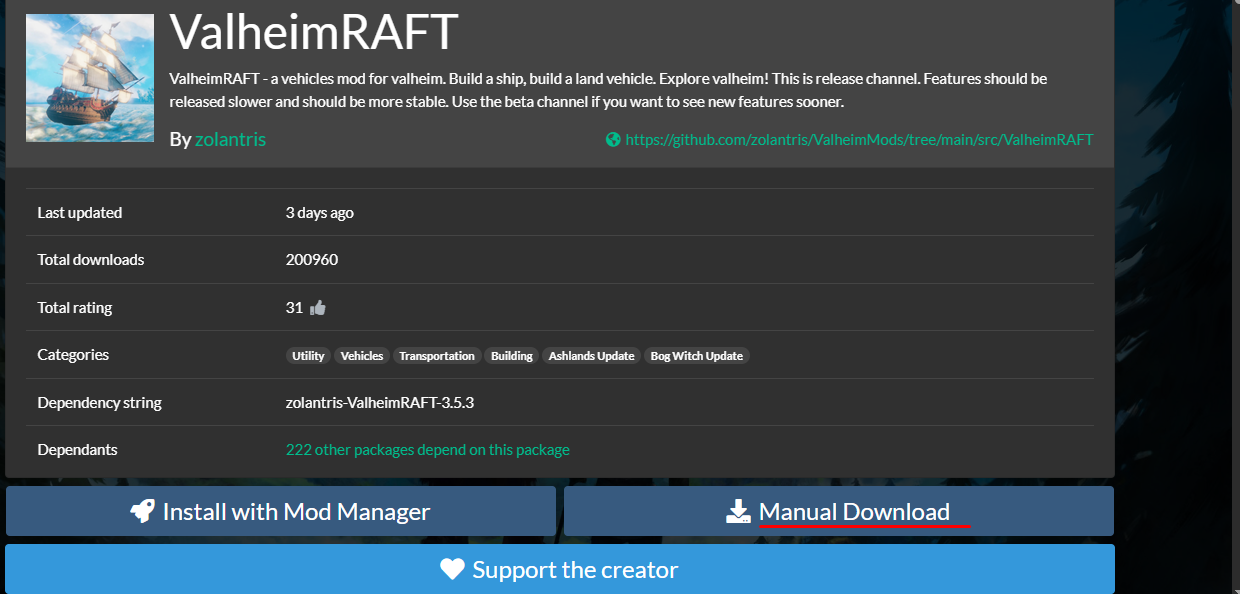1240x594 pixels.
Task: Select the Bog Witch Update category tag
Action: 697,356
